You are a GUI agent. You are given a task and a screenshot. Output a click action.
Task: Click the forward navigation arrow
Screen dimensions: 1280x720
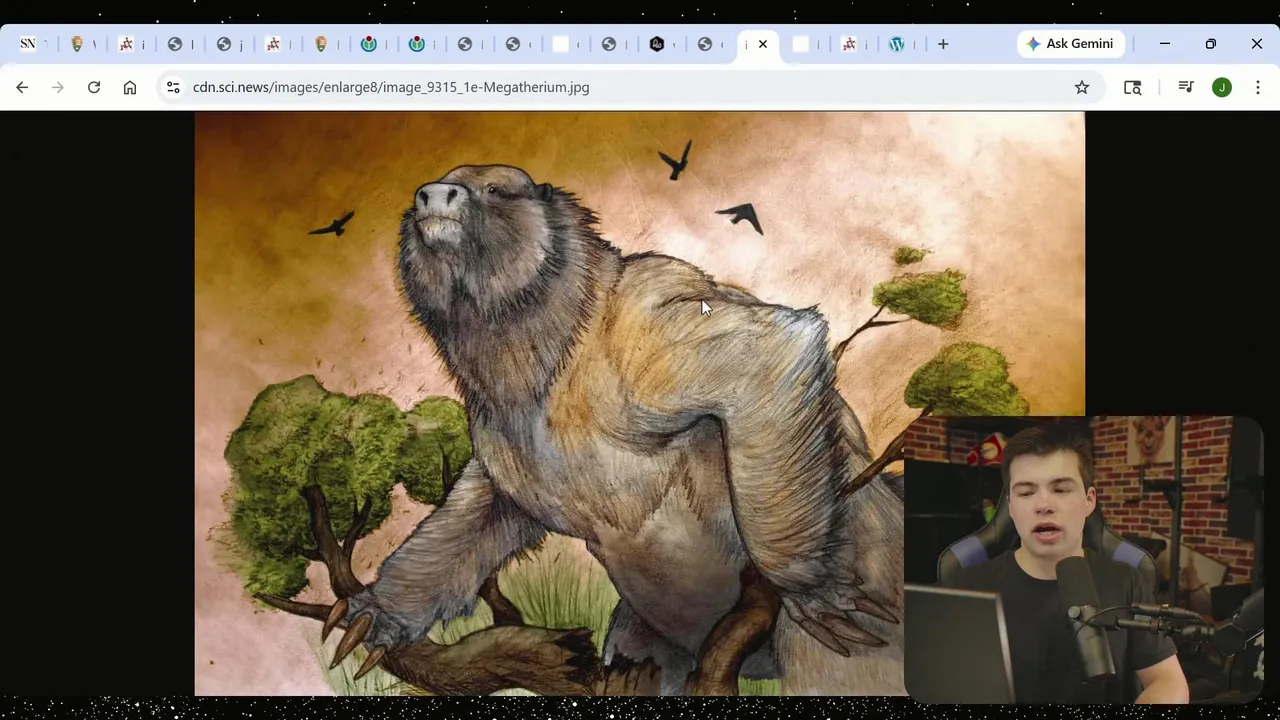point(58,87)
